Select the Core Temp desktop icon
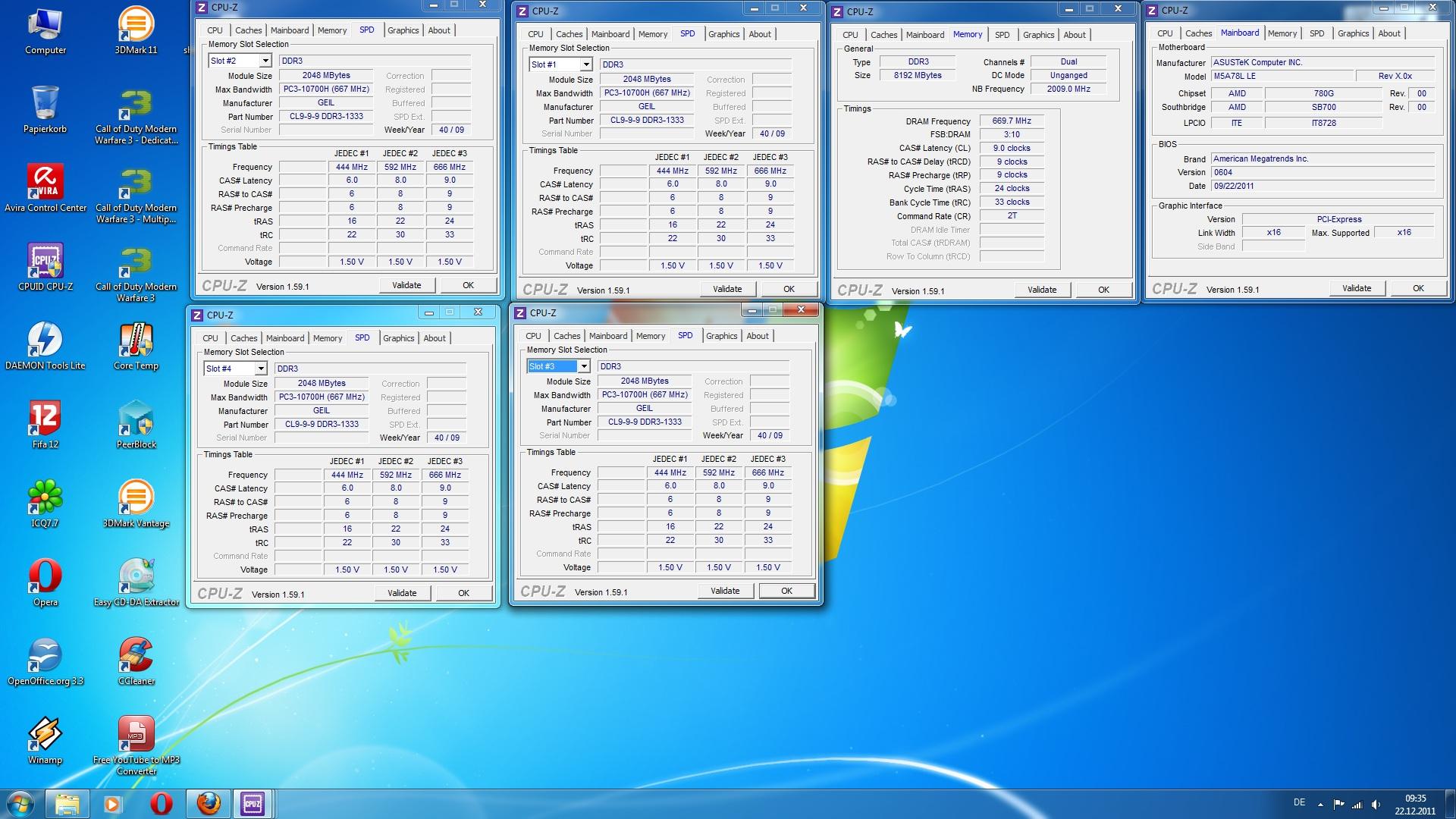1456x819 pixels. tap(136, 346)
